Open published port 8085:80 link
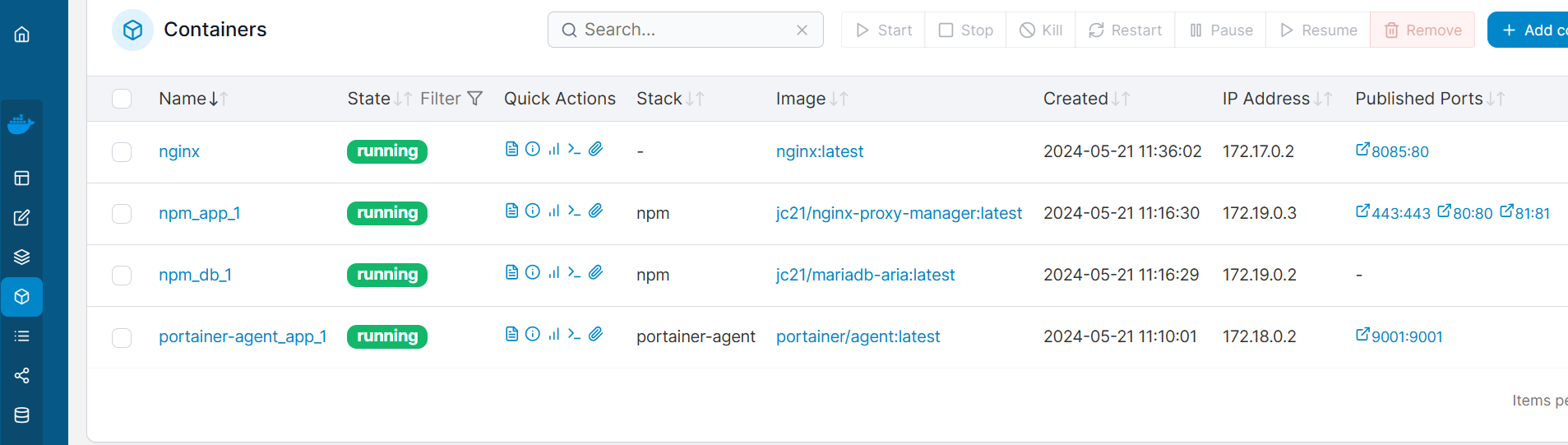The height and width of the screenshot is (445, 1568). (1393, 151)
